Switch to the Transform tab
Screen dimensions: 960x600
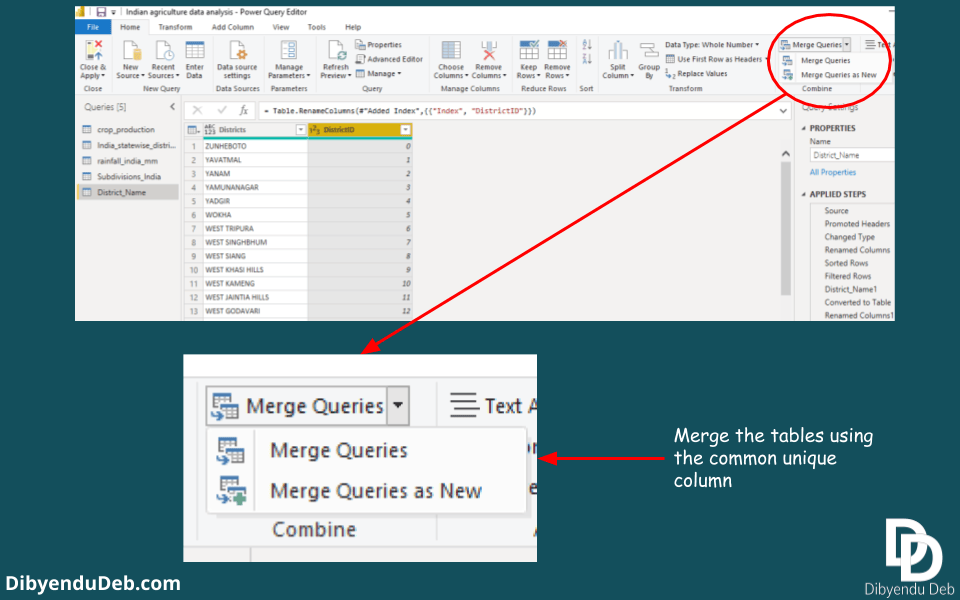click(x=175, y=27)
